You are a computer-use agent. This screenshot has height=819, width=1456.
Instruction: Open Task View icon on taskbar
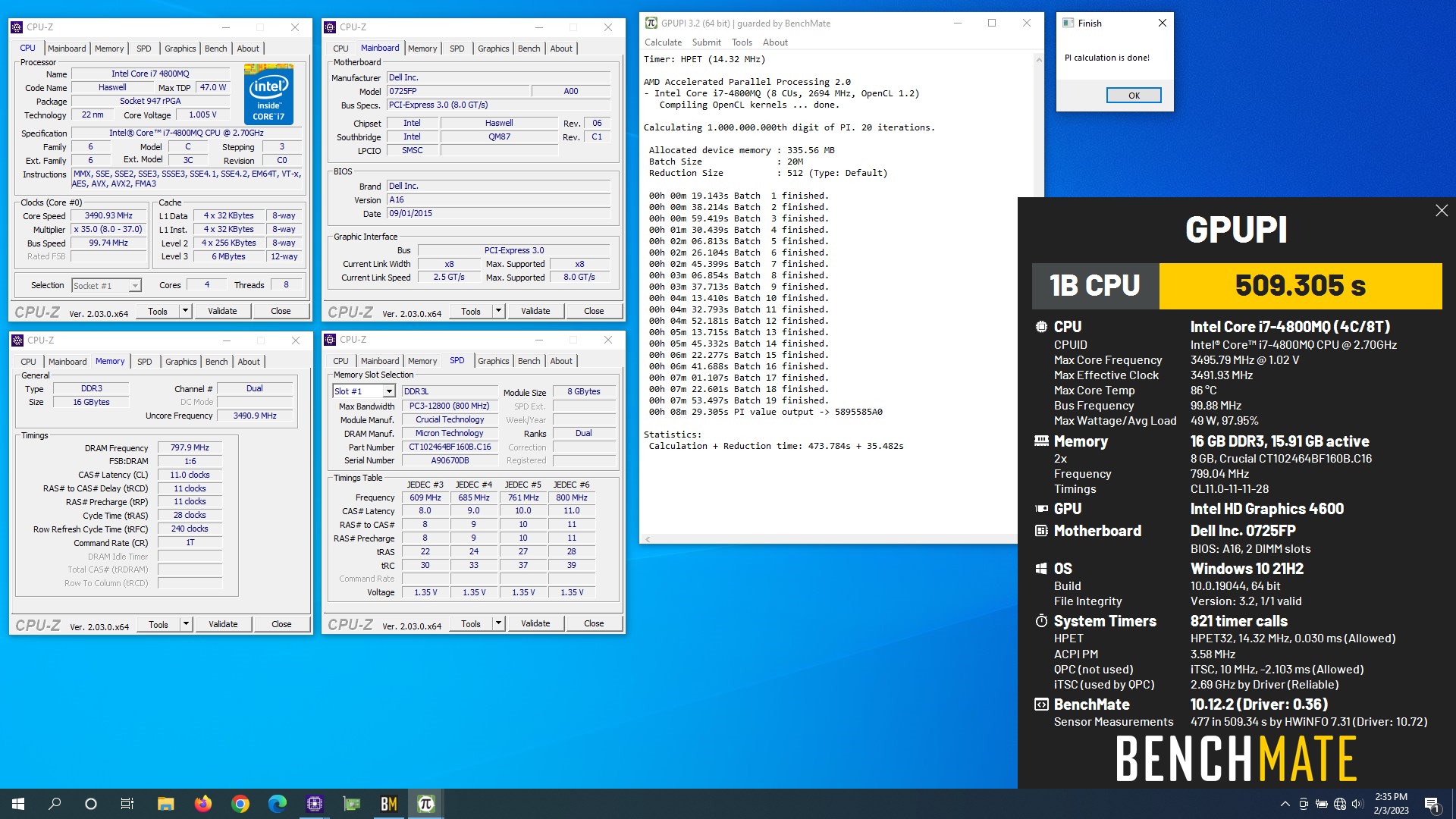[x=127, y=804]
